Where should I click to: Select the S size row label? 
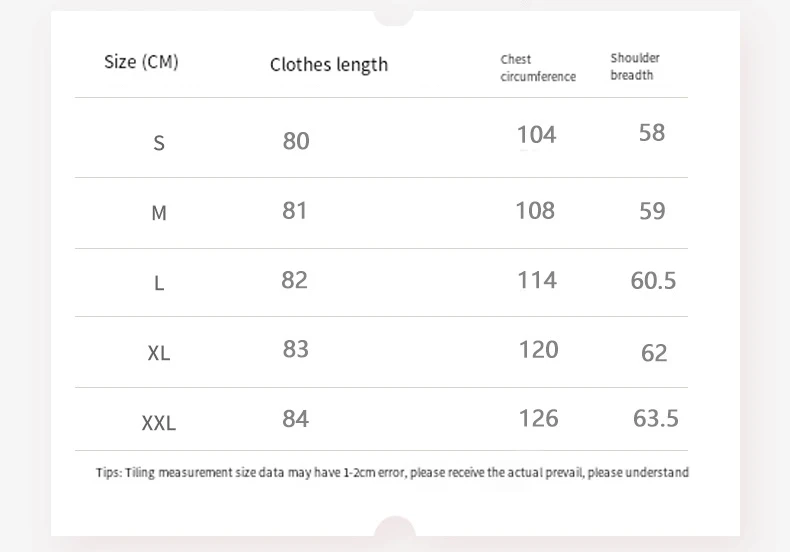click(x=158, y=143)
